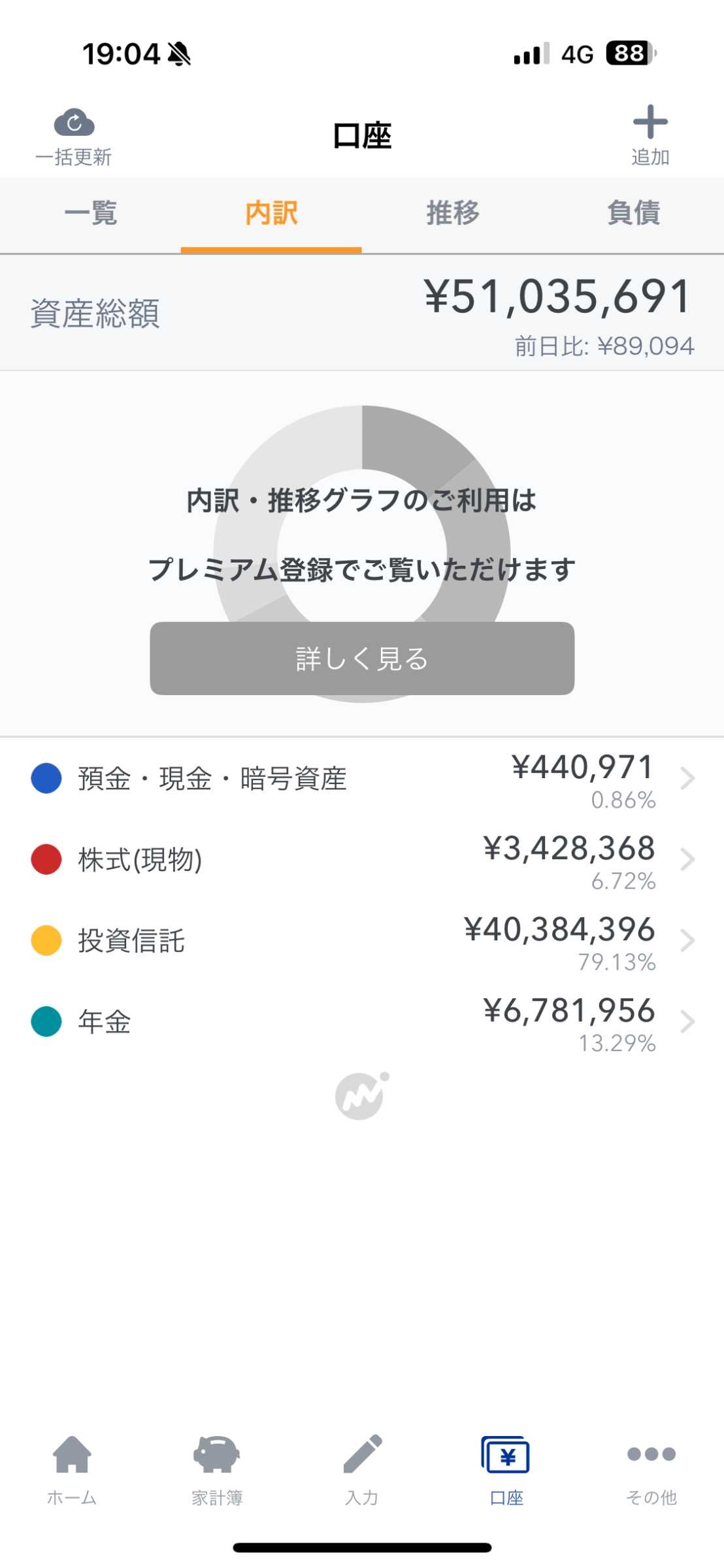Switch to the 一覧 tab
This screenshot has height=1568, width=724.
(x=91, y=213)
